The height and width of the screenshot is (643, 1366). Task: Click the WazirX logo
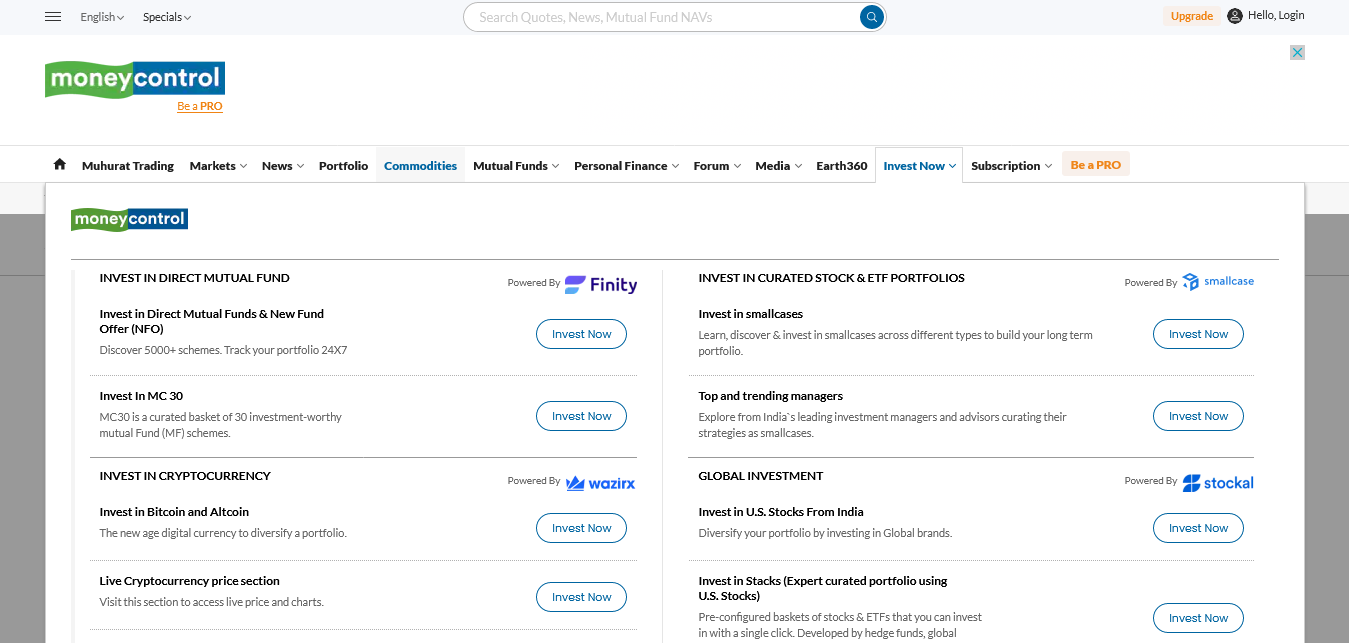pos(601,483)
